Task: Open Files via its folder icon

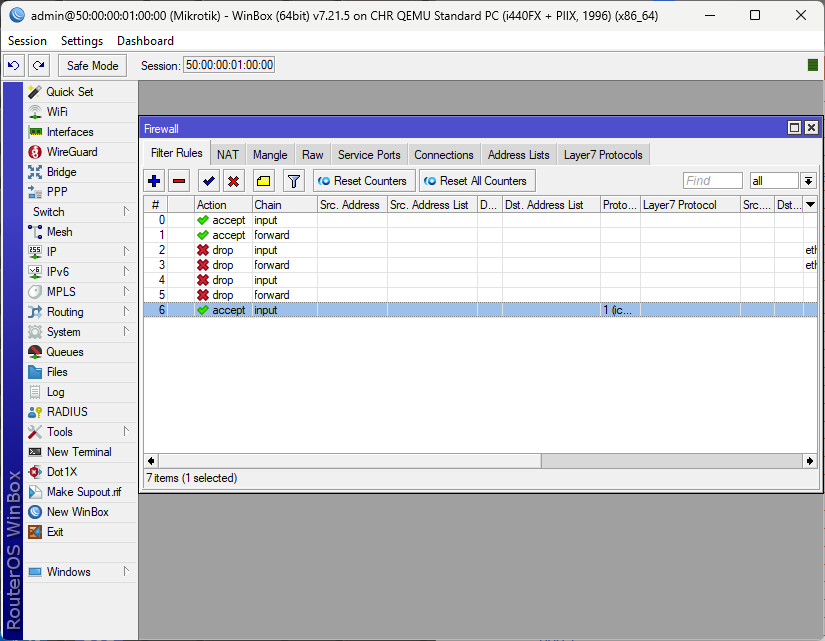Action: pos(35,372)
